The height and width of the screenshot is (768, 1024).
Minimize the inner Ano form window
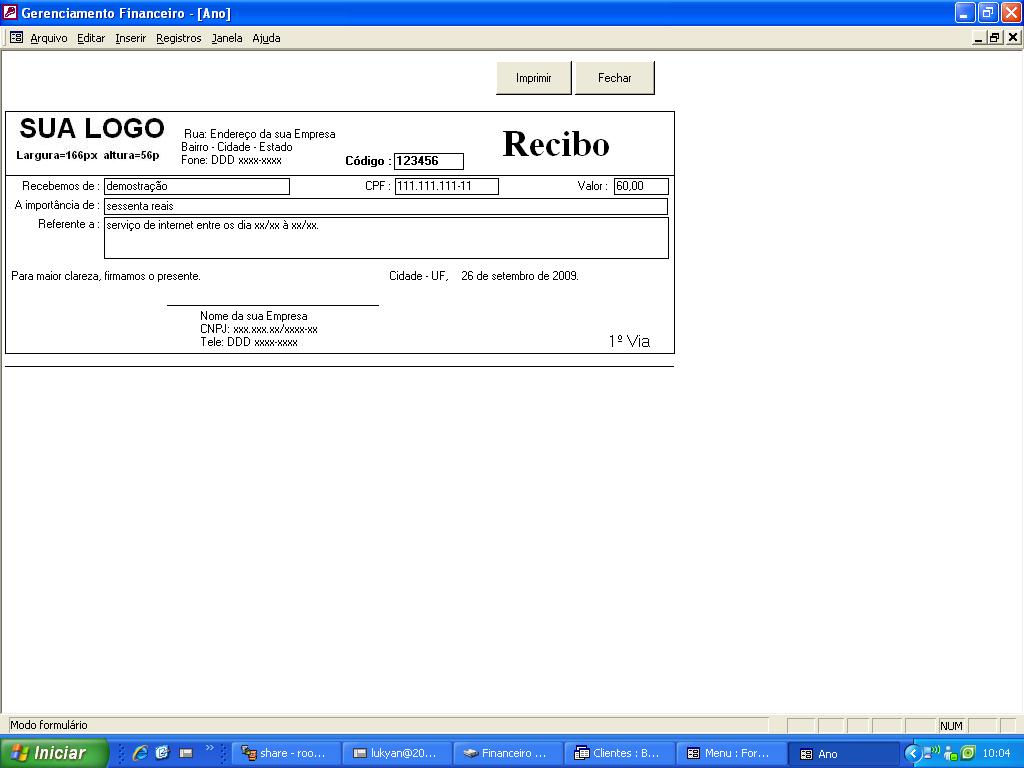click(x=978, y=38)
